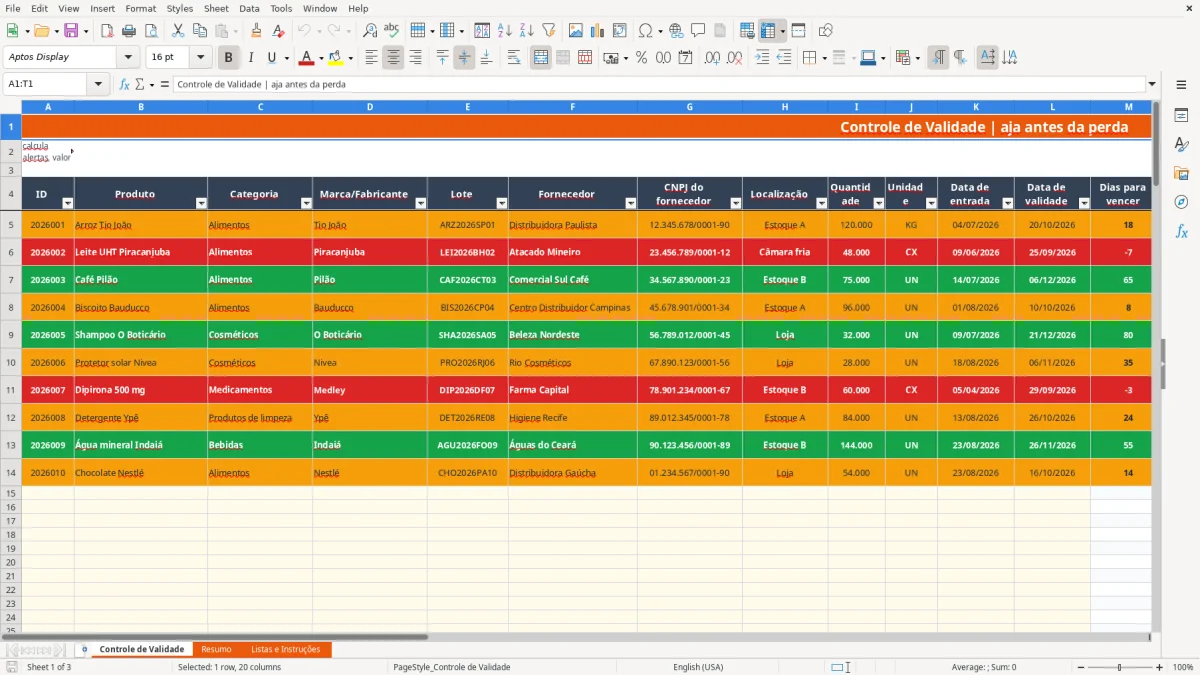This screenshot has height=675, width=1200.
Task: Click the Cut scissors icon
Action: click(177, 31)
